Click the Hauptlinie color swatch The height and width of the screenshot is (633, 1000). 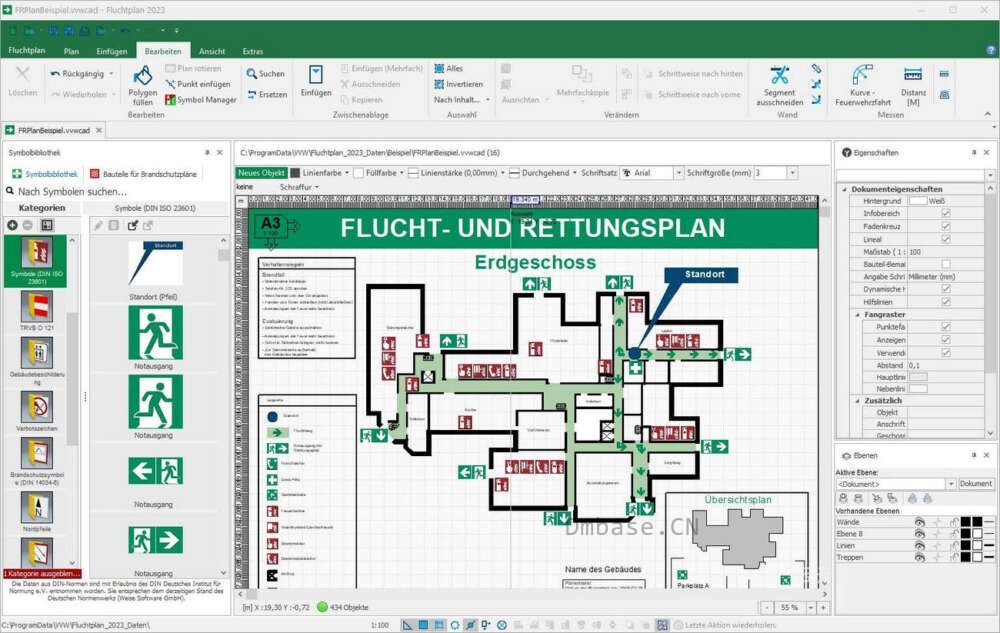[x=918, y=377]
